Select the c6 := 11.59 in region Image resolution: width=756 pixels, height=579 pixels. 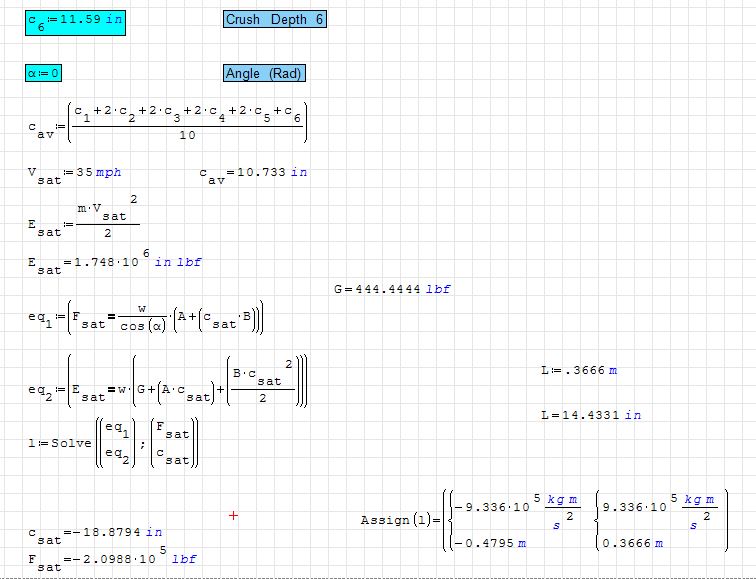point(75,21)
